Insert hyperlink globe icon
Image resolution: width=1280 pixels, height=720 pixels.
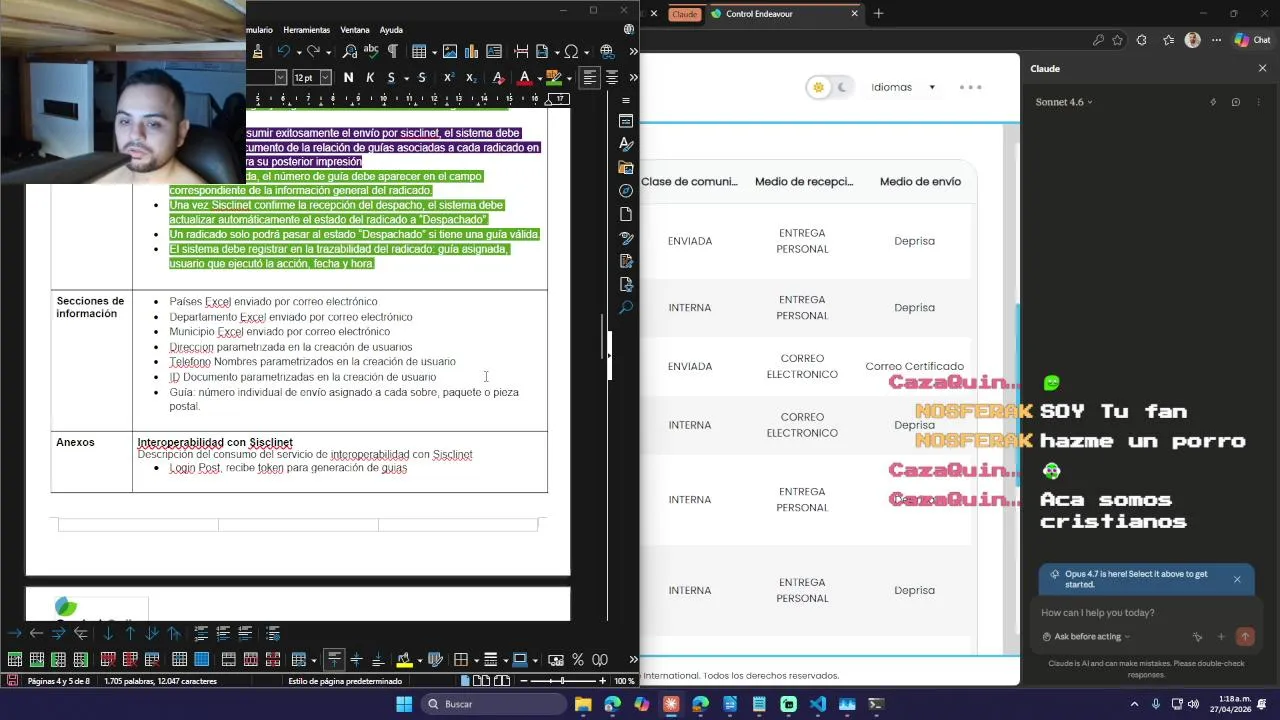(607, 52)
